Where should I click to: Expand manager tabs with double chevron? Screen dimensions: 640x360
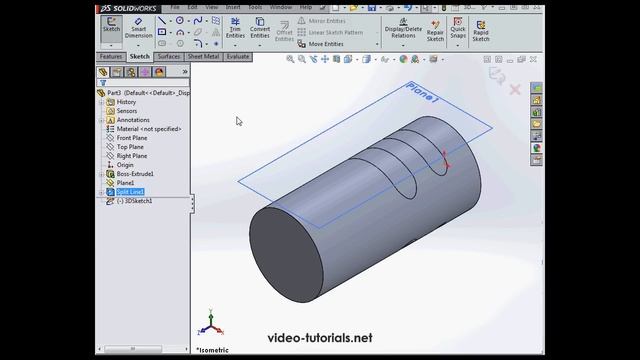(x=185, y=72)
